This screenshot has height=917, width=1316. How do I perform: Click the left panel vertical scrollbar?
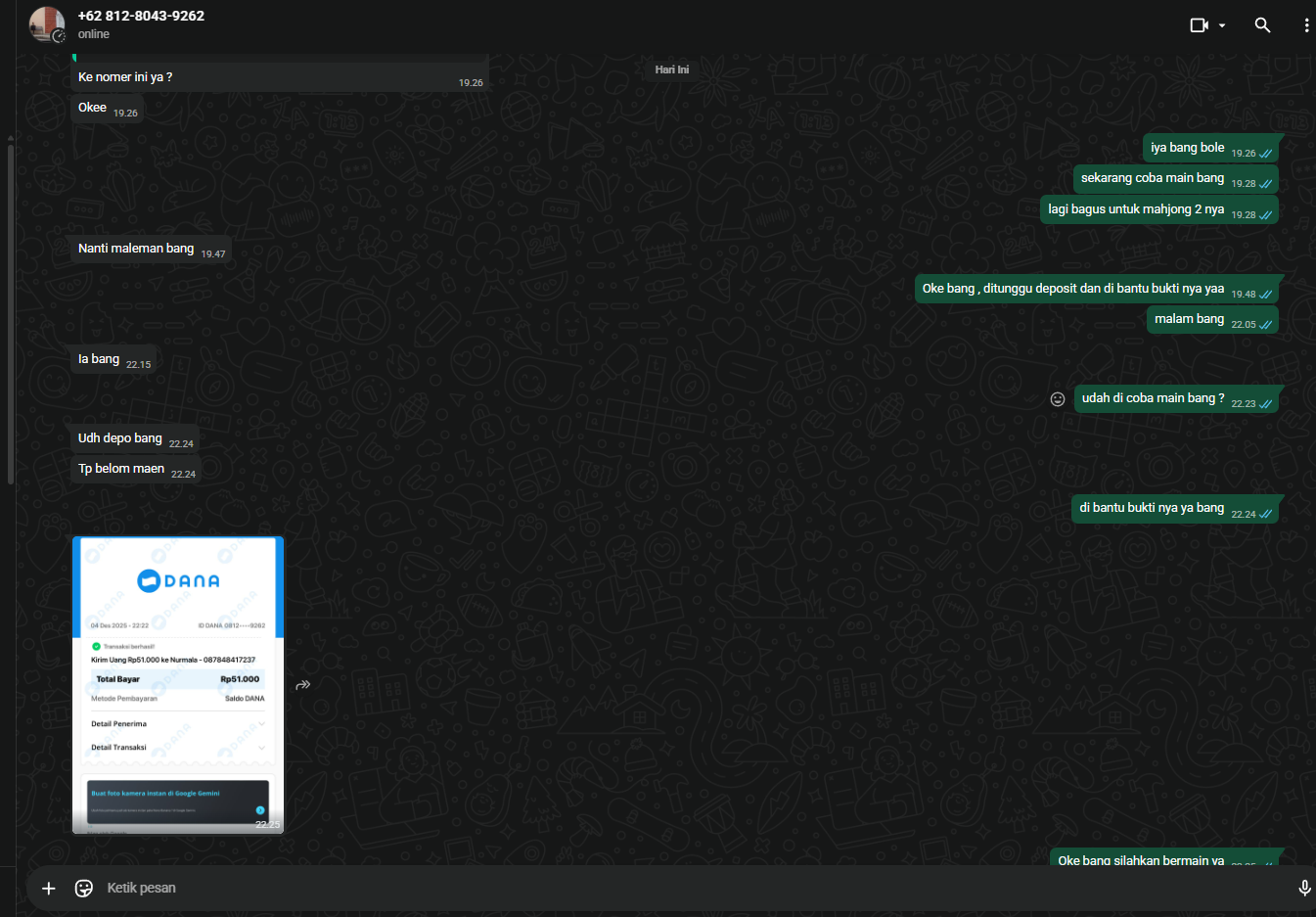click(11, 313)
